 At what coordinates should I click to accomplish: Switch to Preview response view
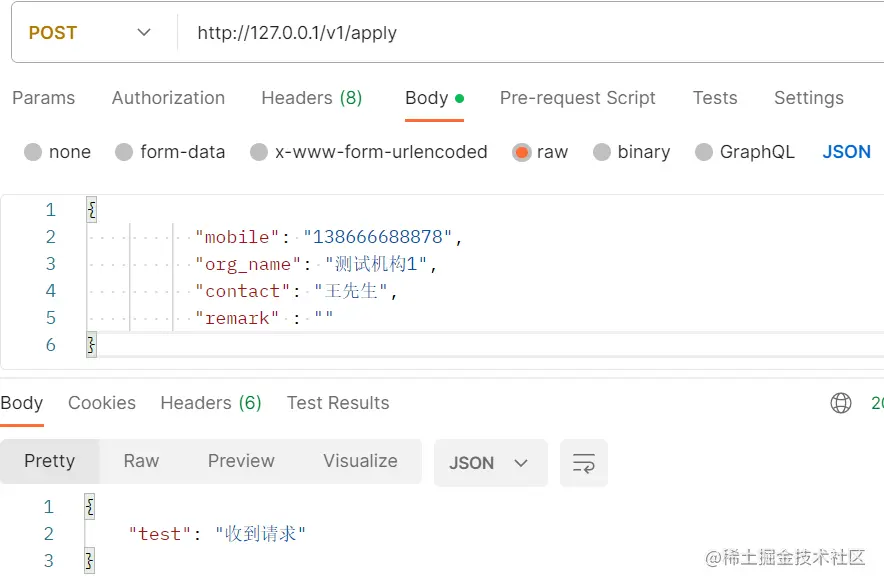241,461
